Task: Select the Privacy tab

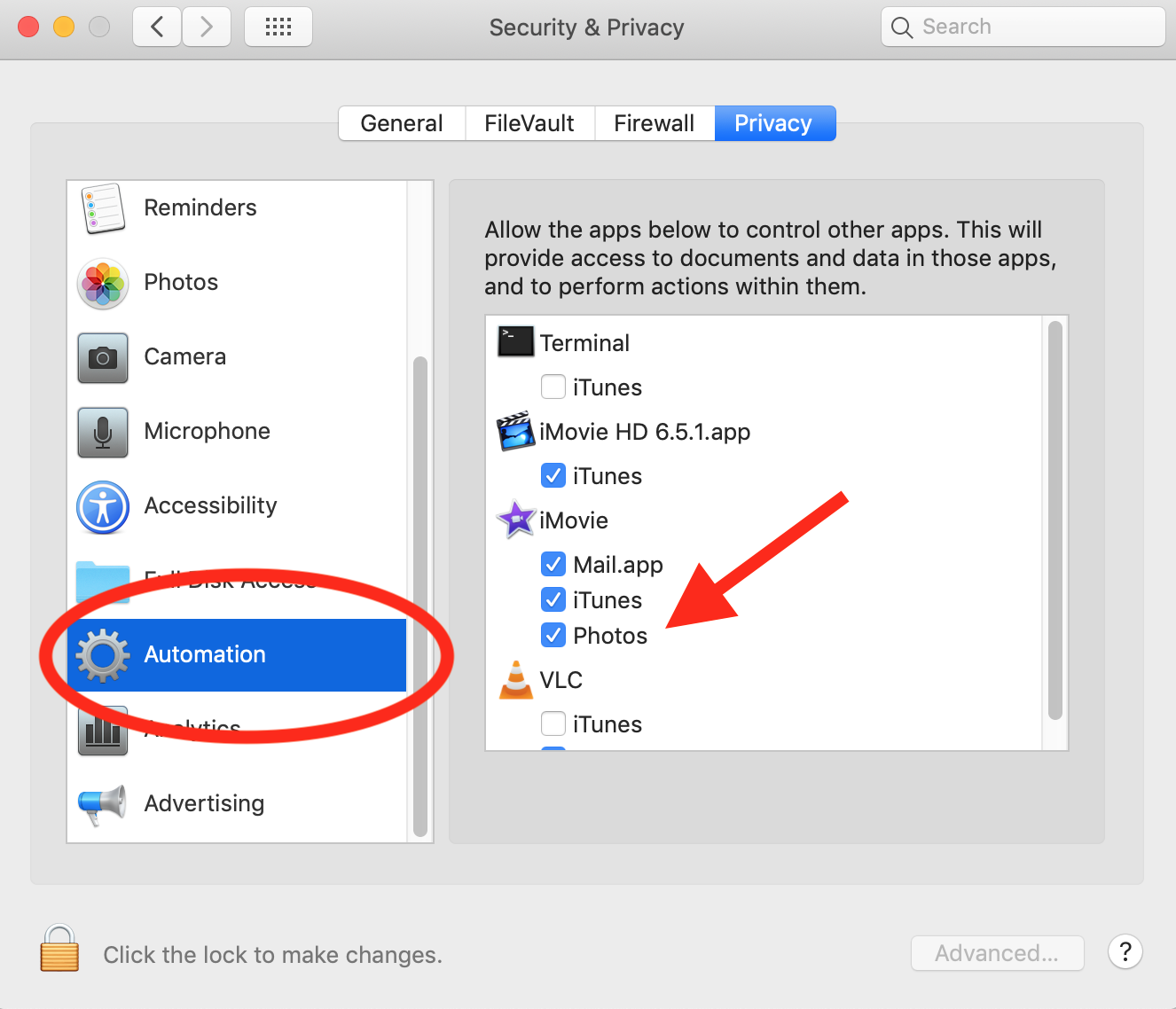Action: tap(774, 123)
